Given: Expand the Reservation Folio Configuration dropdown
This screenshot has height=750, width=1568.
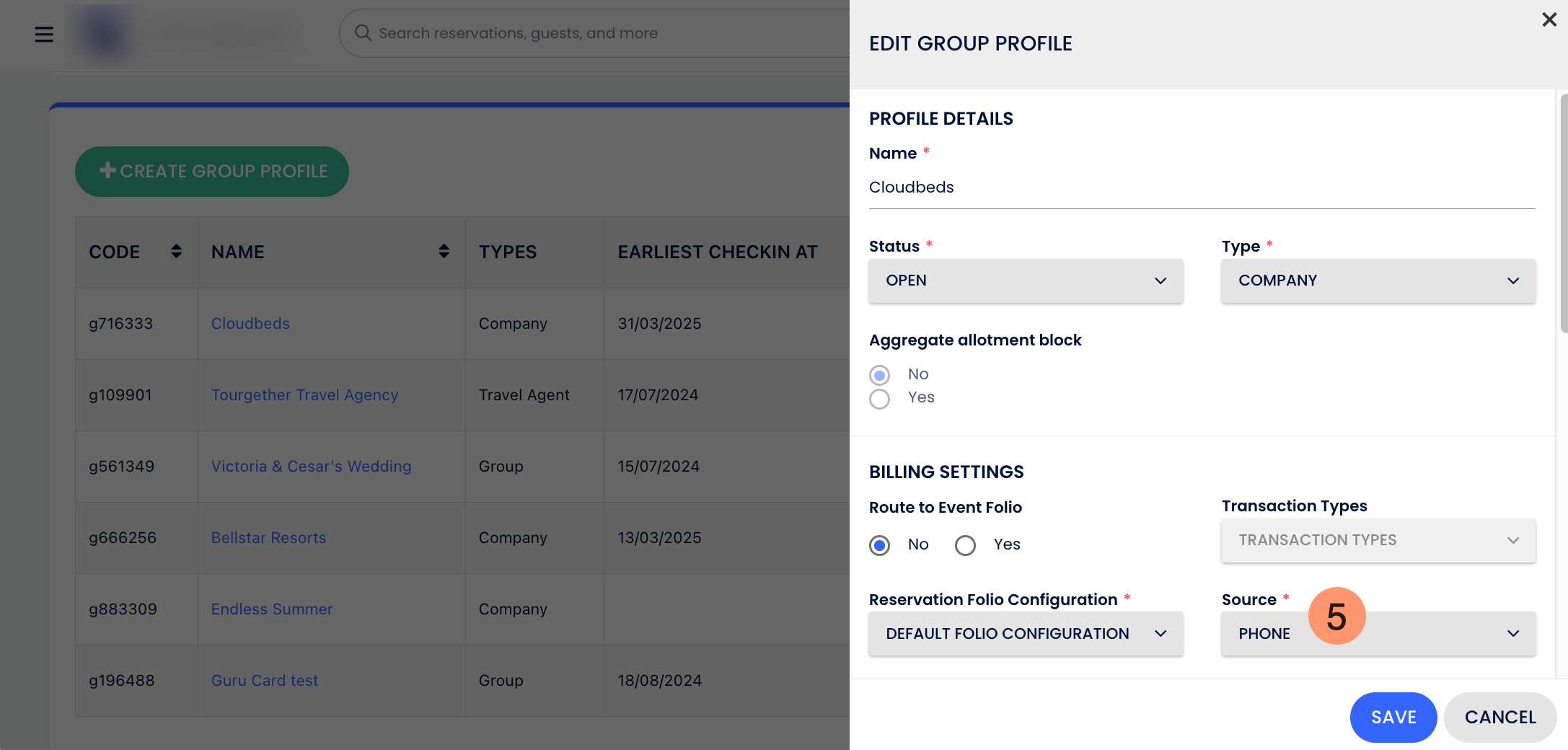Looking at the screenshot, I should coord(1026,634).
